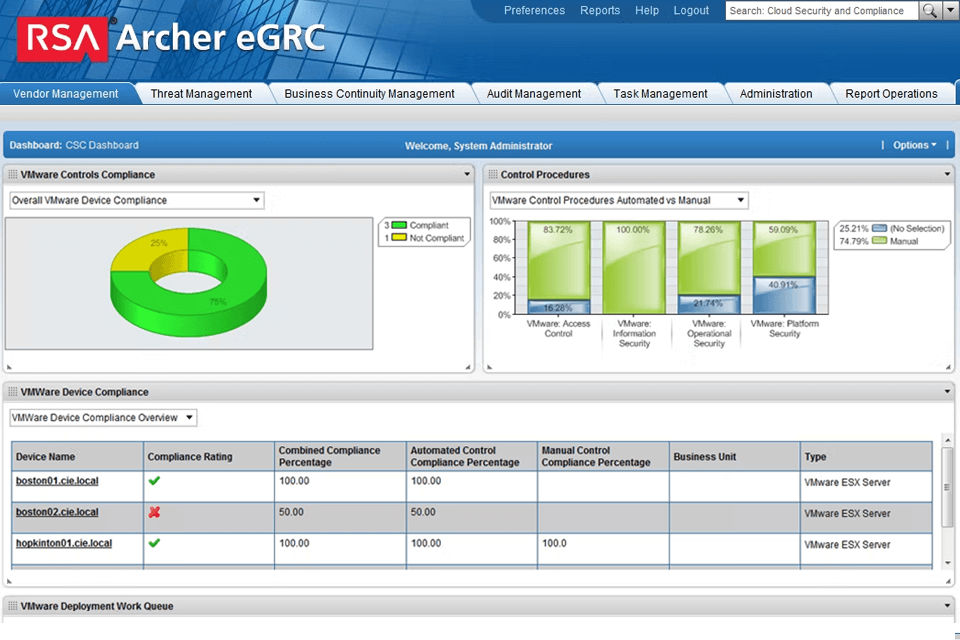Click the grid handle icon on Control Procedures panel

pos(492,173)
